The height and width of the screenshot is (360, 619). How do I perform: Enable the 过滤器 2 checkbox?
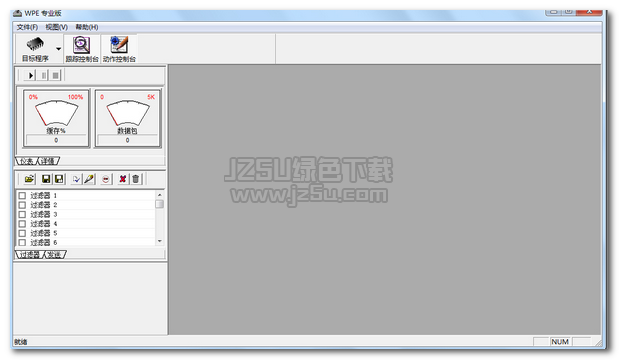22,205
